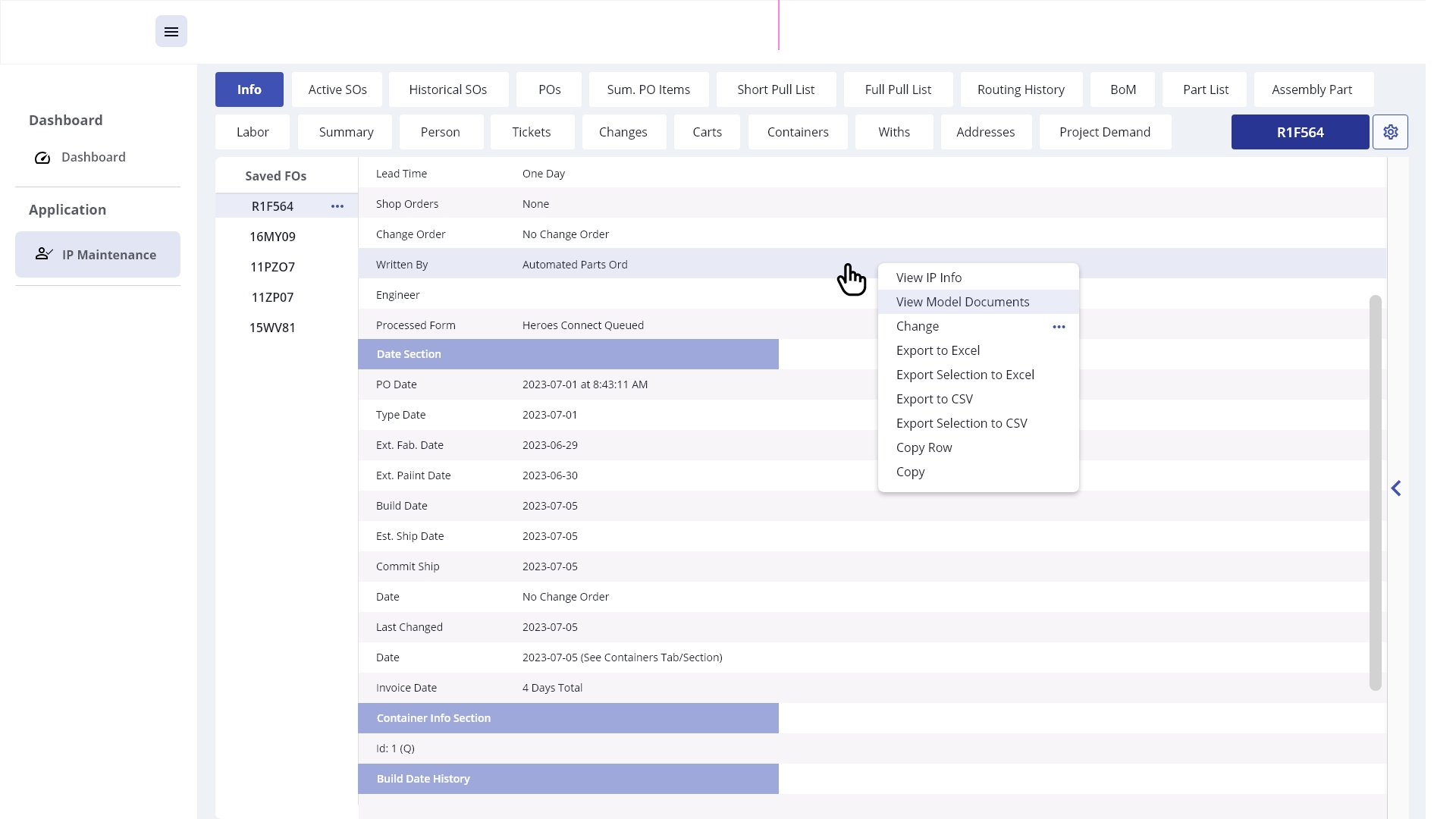Switch to Active SOs tab
Viewport: 1456px width, 819px height.
[337, 89]
